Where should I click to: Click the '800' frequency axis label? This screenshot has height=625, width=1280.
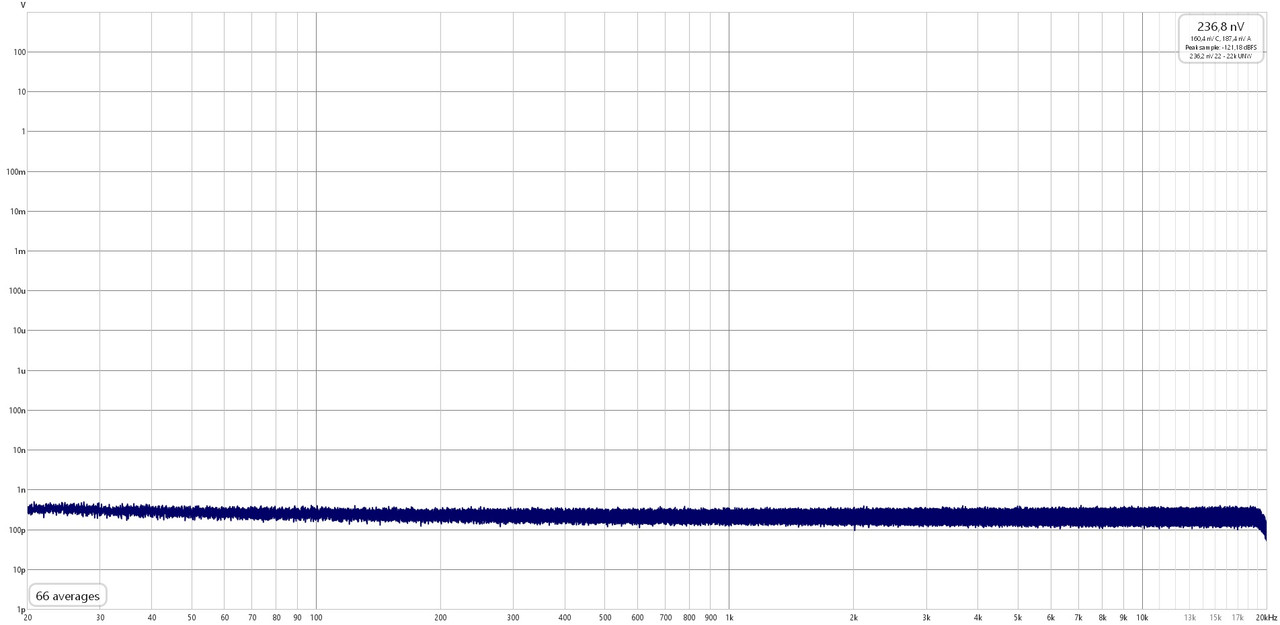689,618
